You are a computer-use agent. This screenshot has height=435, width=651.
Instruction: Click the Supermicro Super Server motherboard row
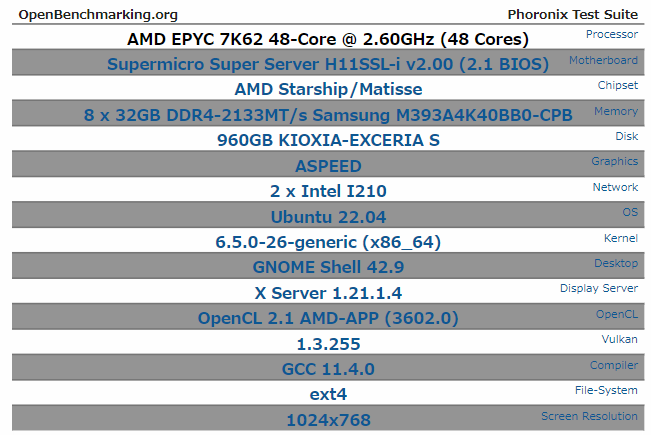[328, 63]
